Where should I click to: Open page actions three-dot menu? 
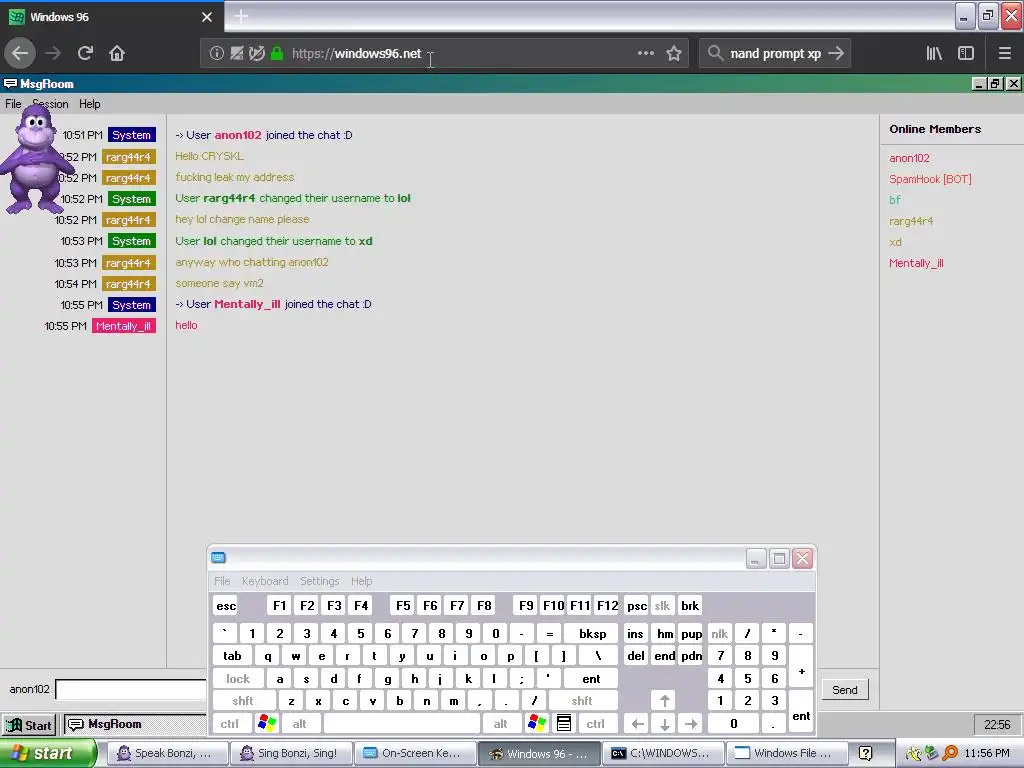646,54
